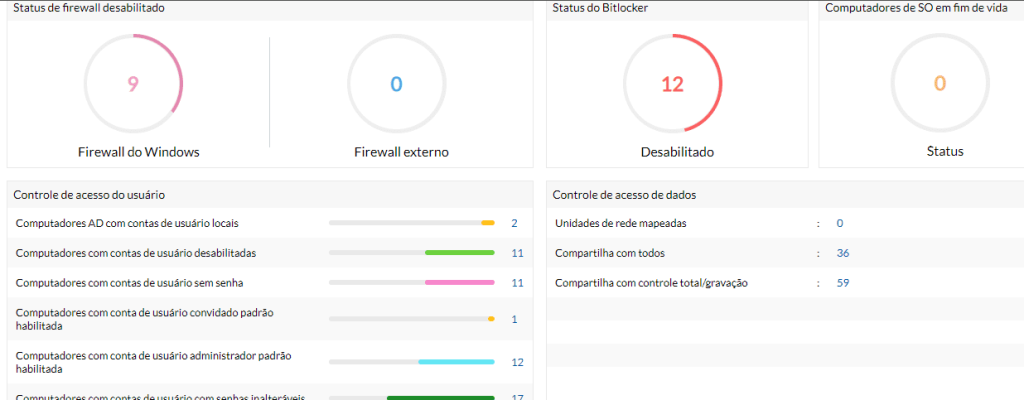Screen dimensions: 1024x400
Task: Open count 11 for disabled user accounts
Action: [517, 253]
